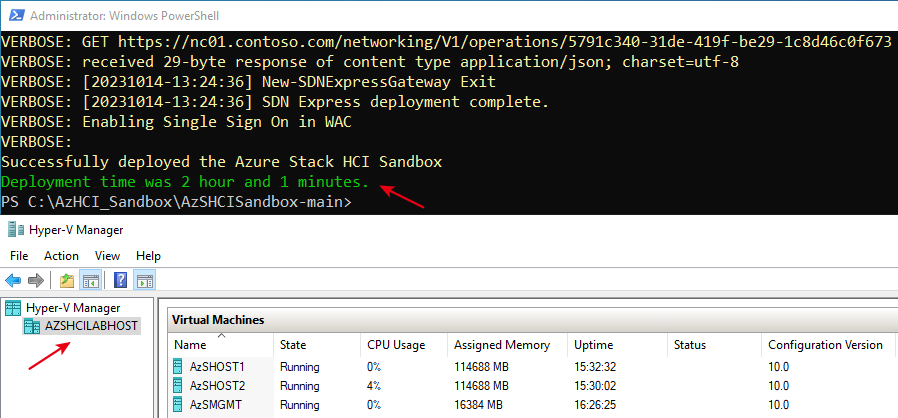This screenshot has height=418, width=898.
Task: Select the AzSHOST2 virtual machine row
Action: click(x=533, y=386)
